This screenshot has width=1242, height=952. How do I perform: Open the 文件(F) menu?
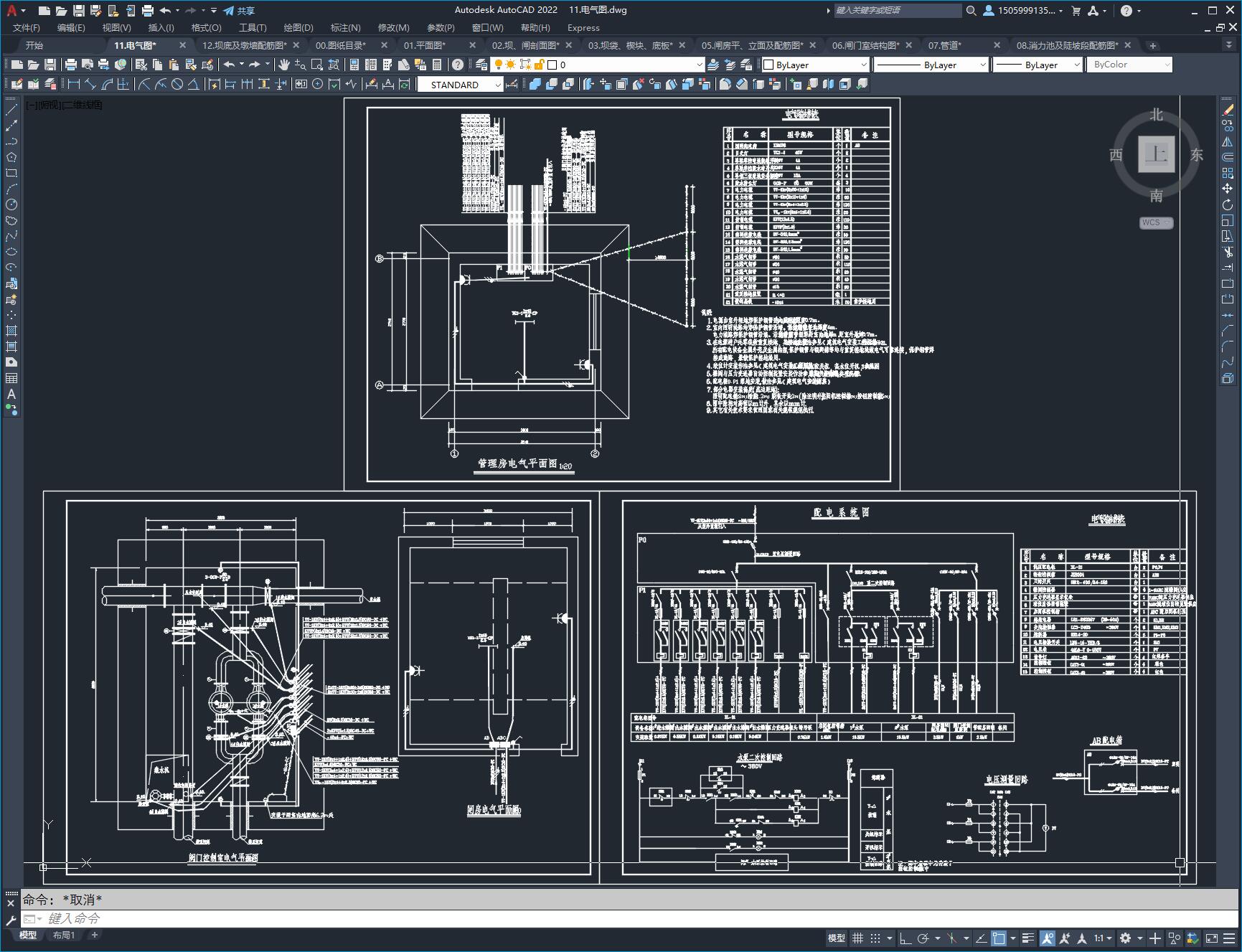(x=27, y=27)
